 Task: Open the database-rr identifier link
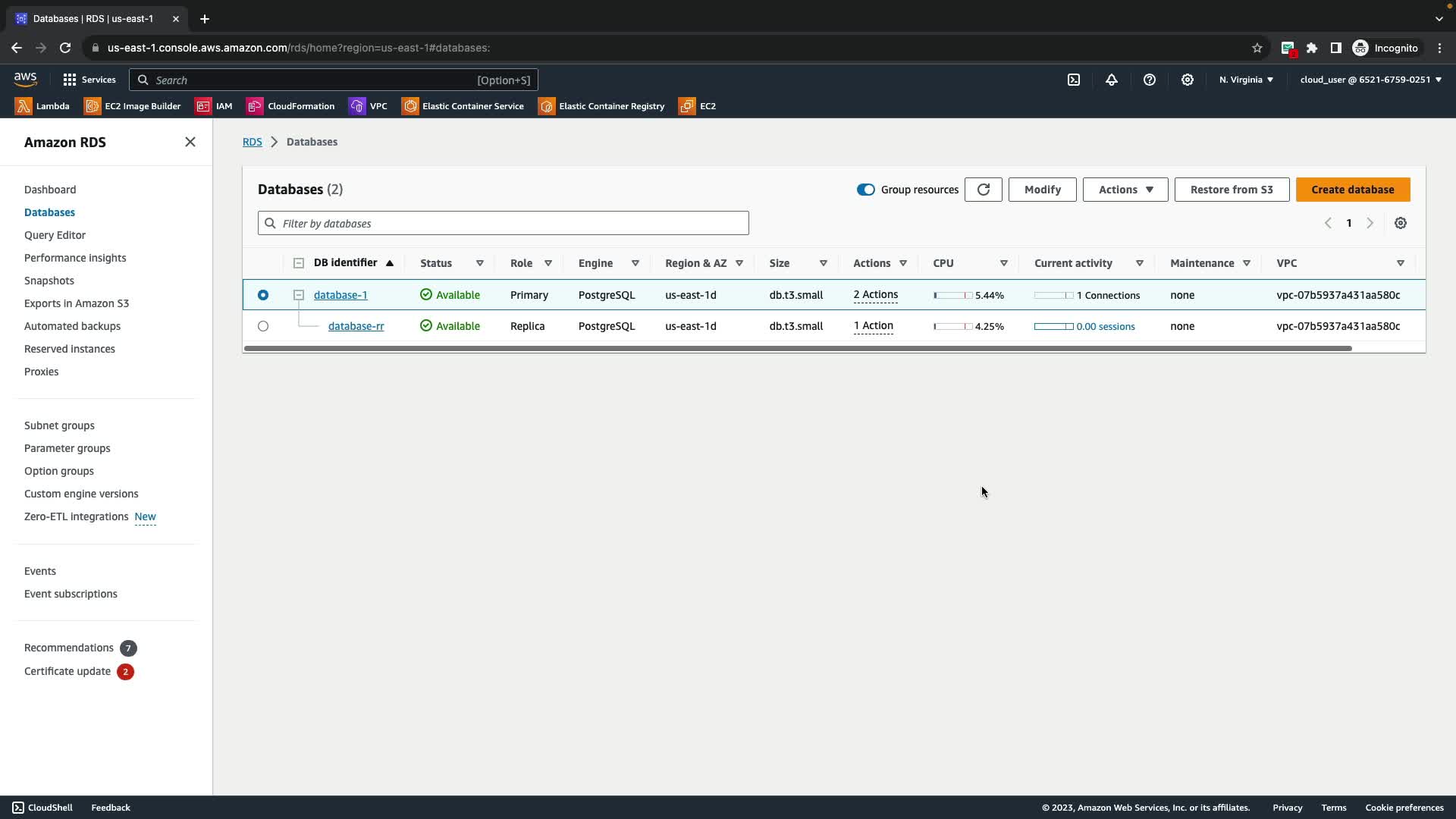coord(356,326)
